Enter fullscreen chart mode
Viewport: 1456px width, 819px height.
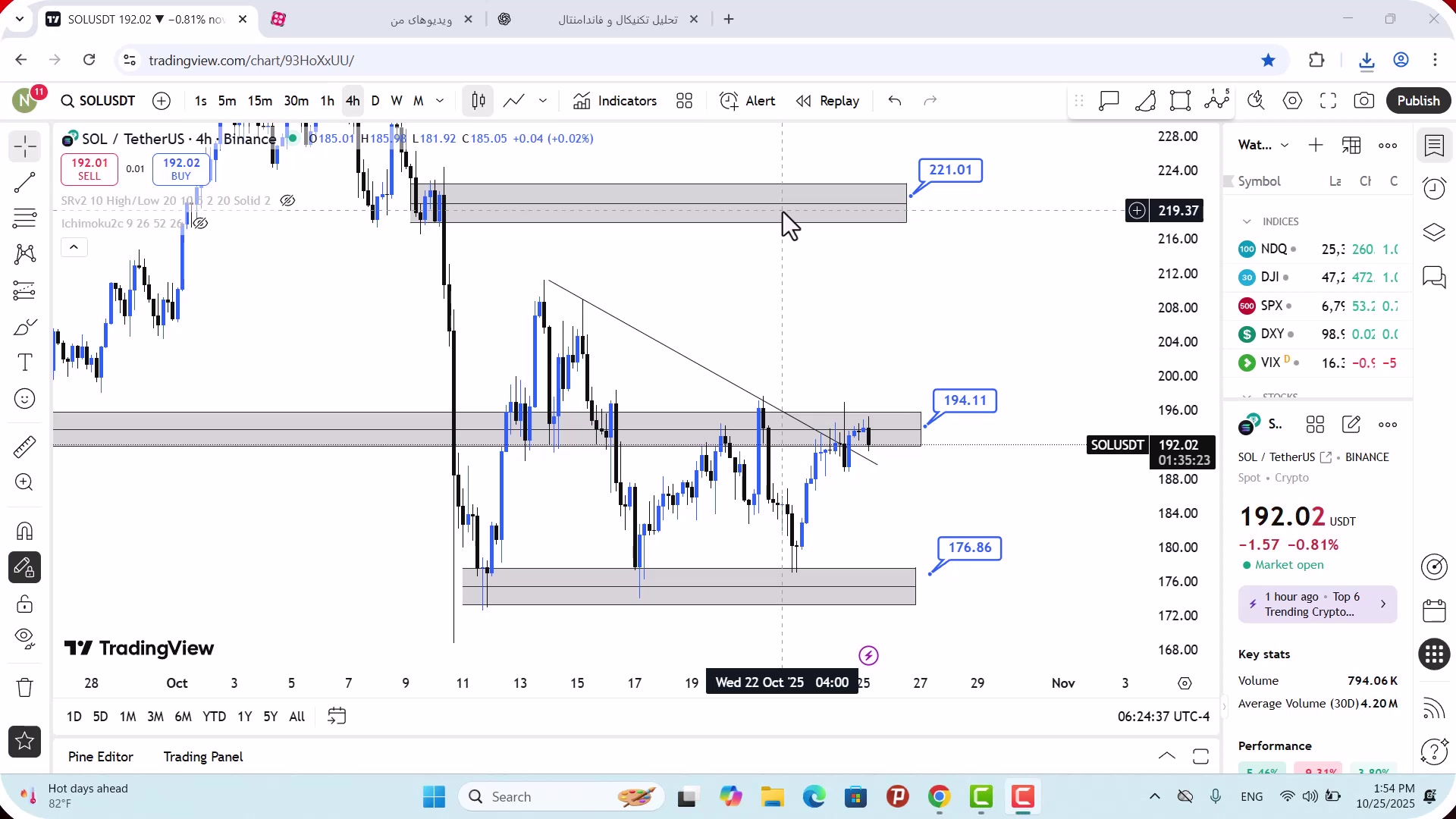coord(1329,101)
